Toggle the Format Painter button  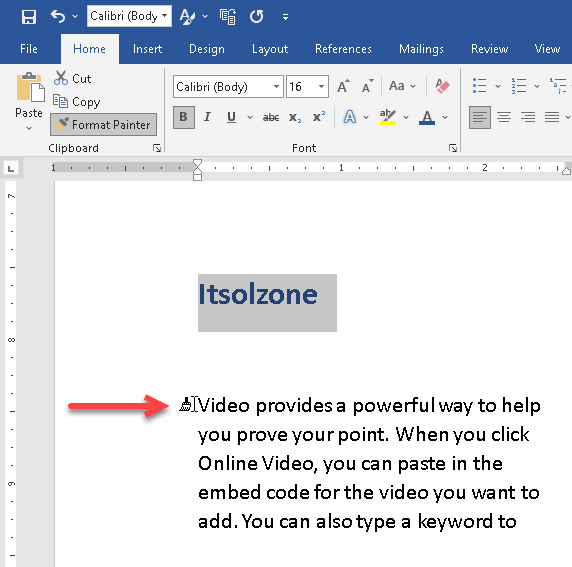pyautogui.click(x=104, y=124)
